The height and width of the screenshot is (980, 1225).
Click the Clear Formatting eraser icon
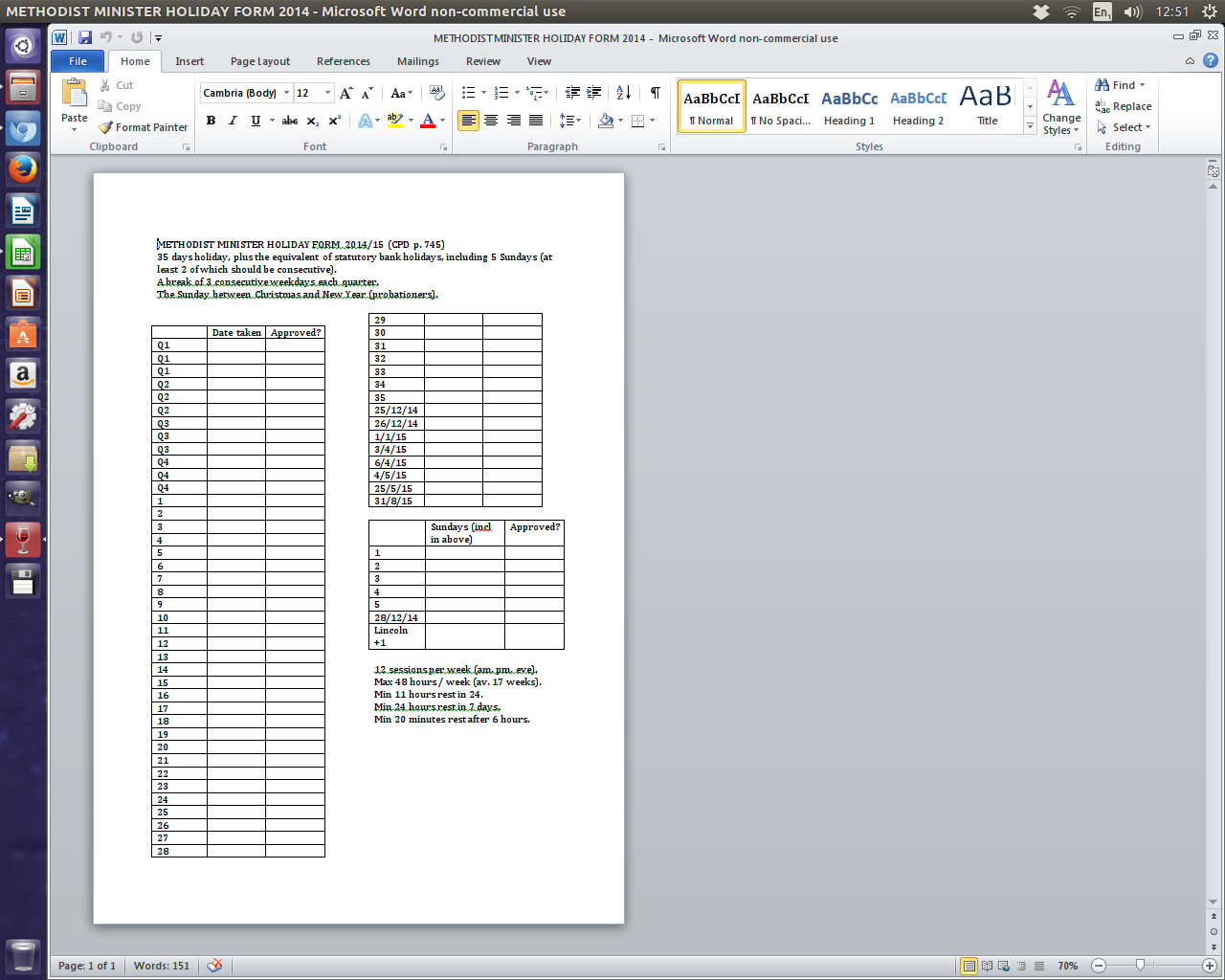coord(437,93)
